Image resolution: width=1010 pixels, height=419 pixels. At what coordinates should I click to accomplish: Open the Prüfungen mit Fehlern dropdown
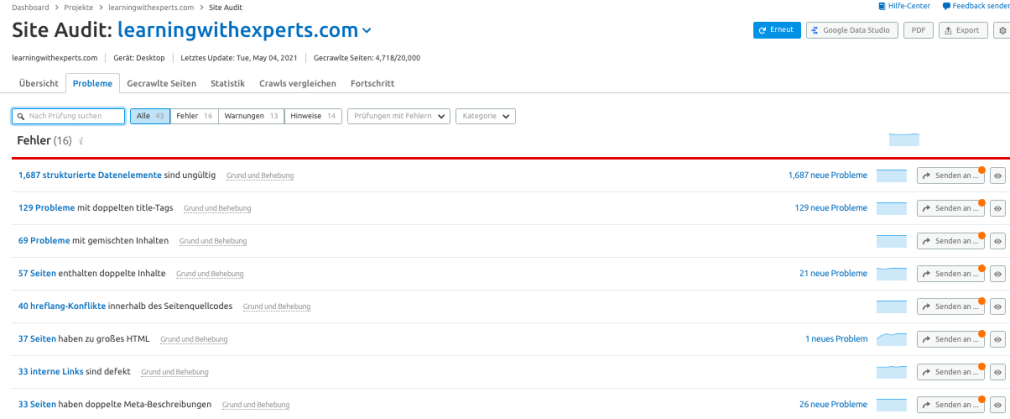[x=399, y=116]
